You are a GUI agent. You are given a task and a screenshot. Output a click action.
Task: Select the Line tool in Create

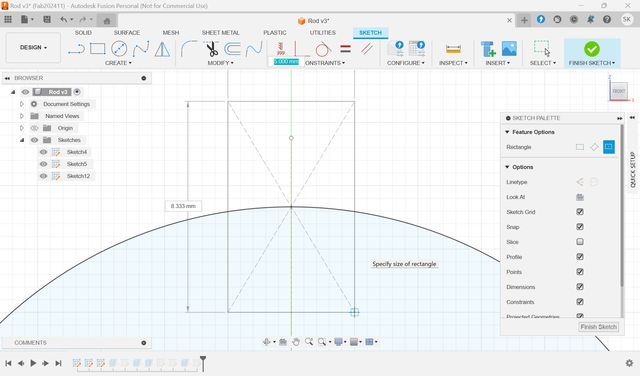76,49
